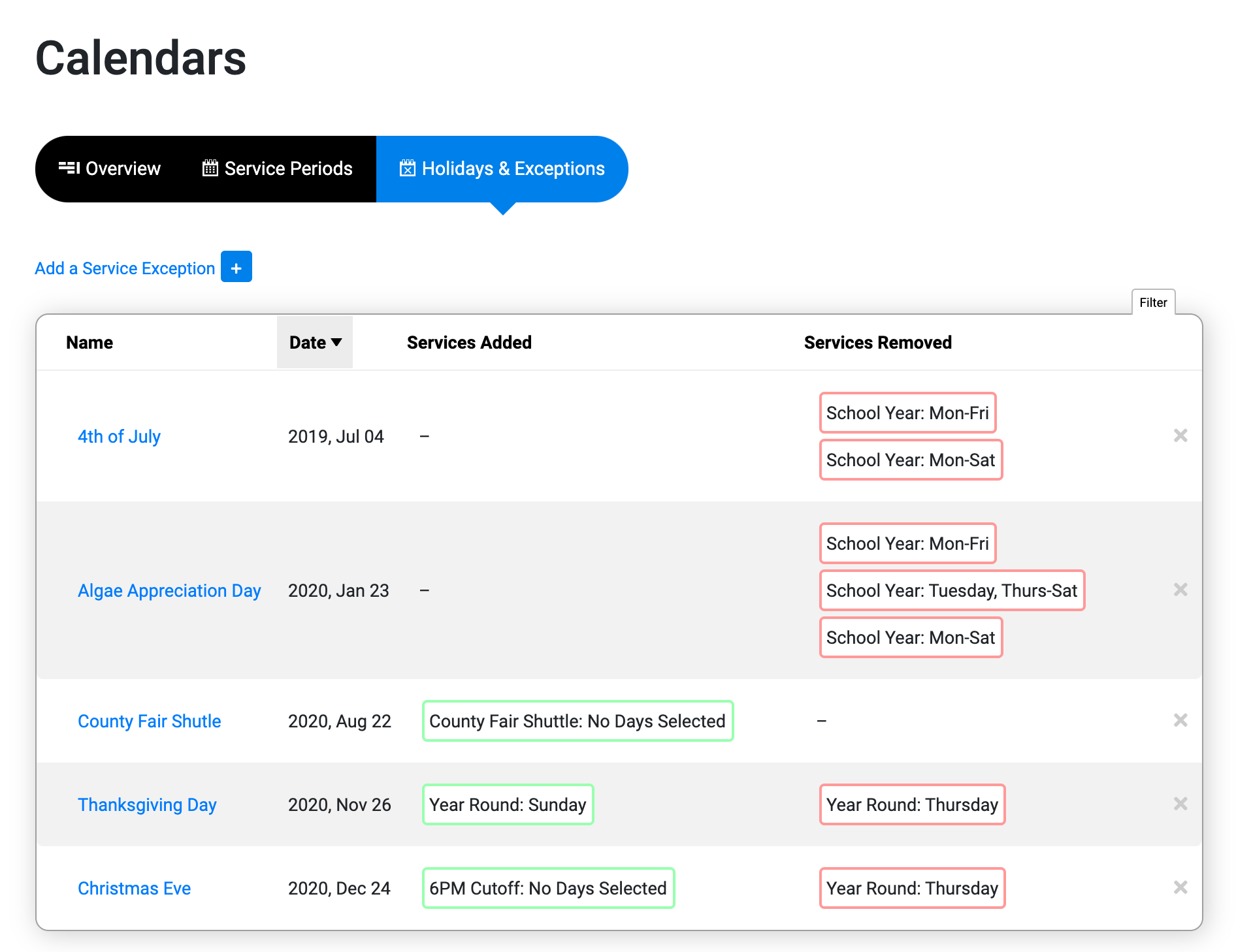
Task: Sort by the Date column header
Action: click(315, 342)
